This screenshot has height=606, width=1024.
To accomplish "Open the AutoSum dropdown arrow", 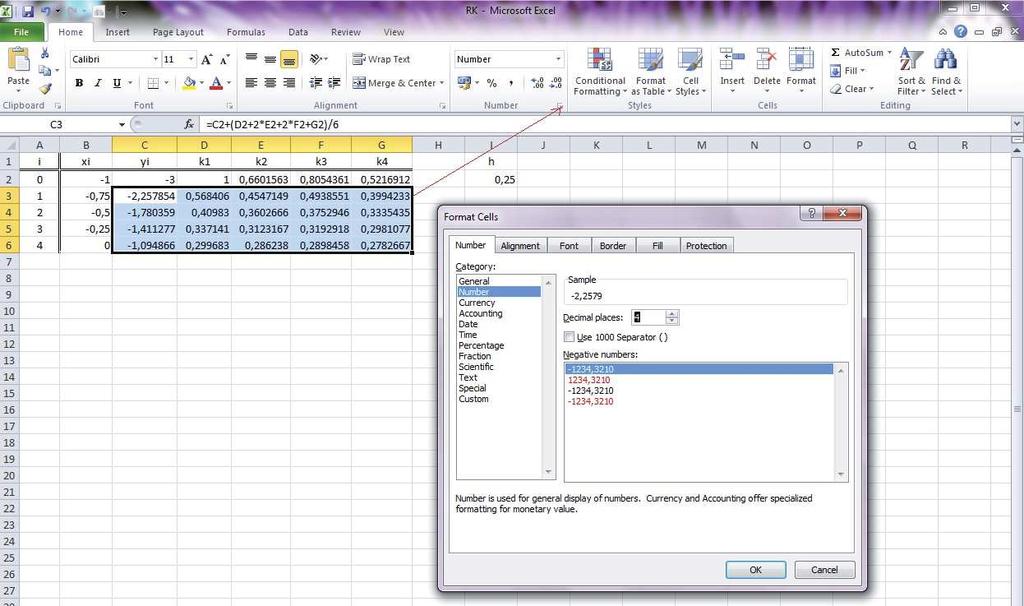I will click(x=889, y=52).
